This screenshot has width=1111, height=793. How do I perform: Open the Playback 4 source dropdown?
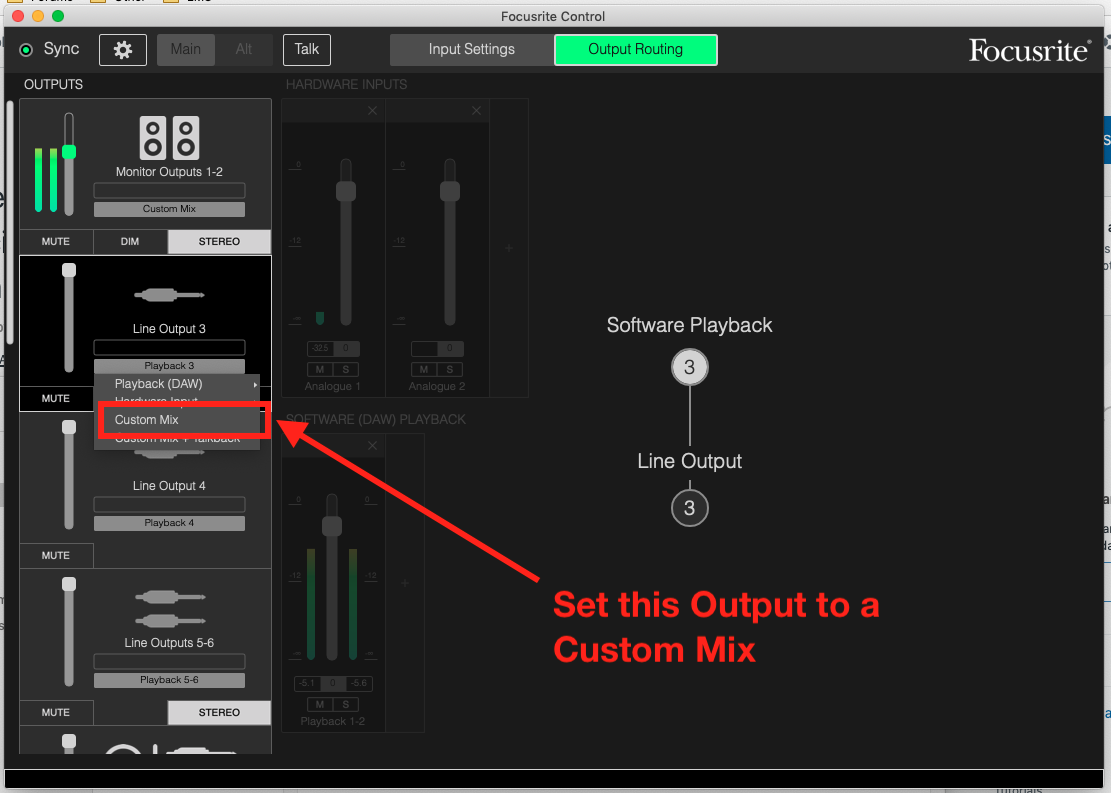click(x=169, y=523)
